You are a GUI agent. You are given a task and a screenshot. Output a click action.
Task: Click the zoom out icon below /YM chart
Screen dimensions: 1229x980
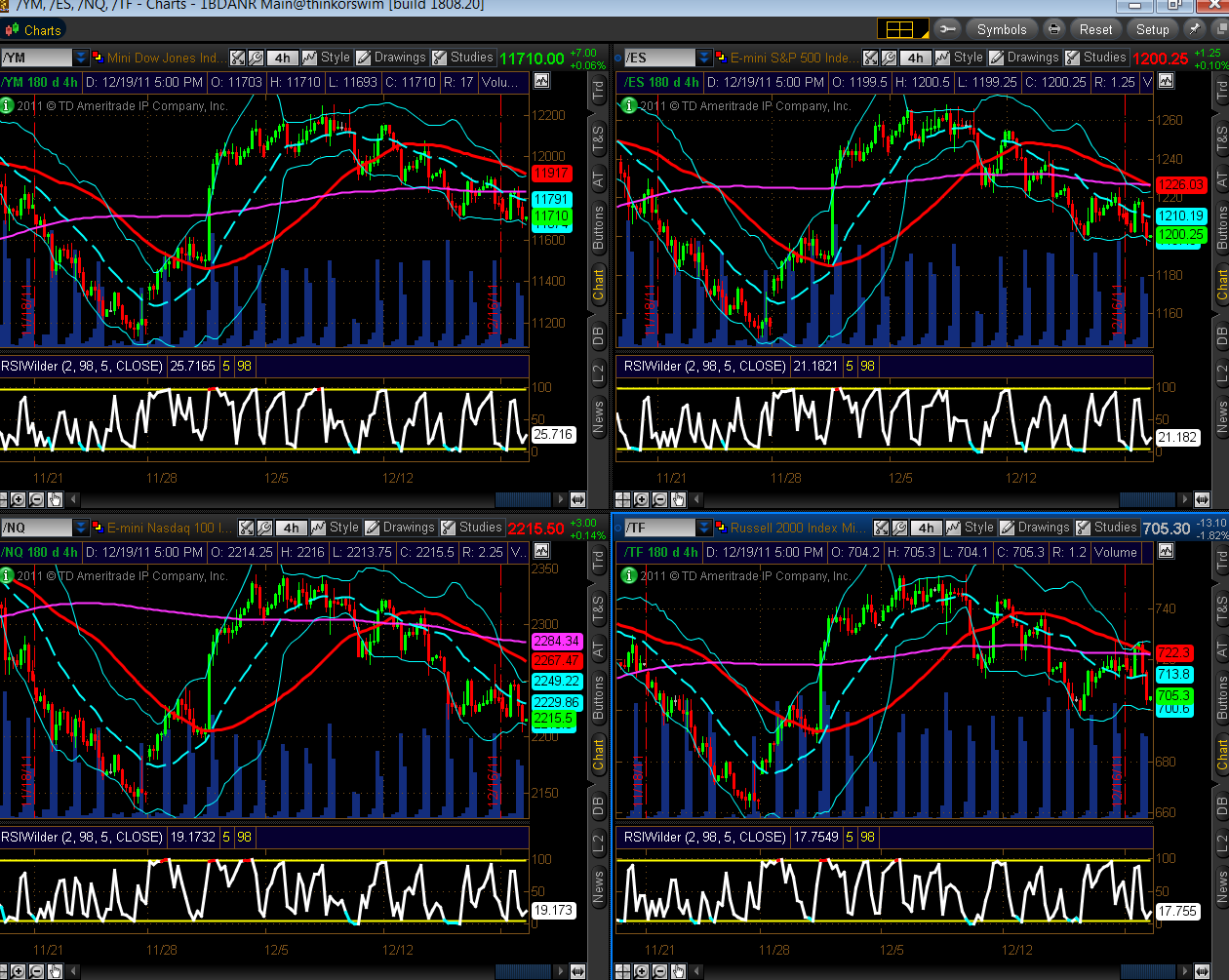pyautogui.click(x=37, y=499)
